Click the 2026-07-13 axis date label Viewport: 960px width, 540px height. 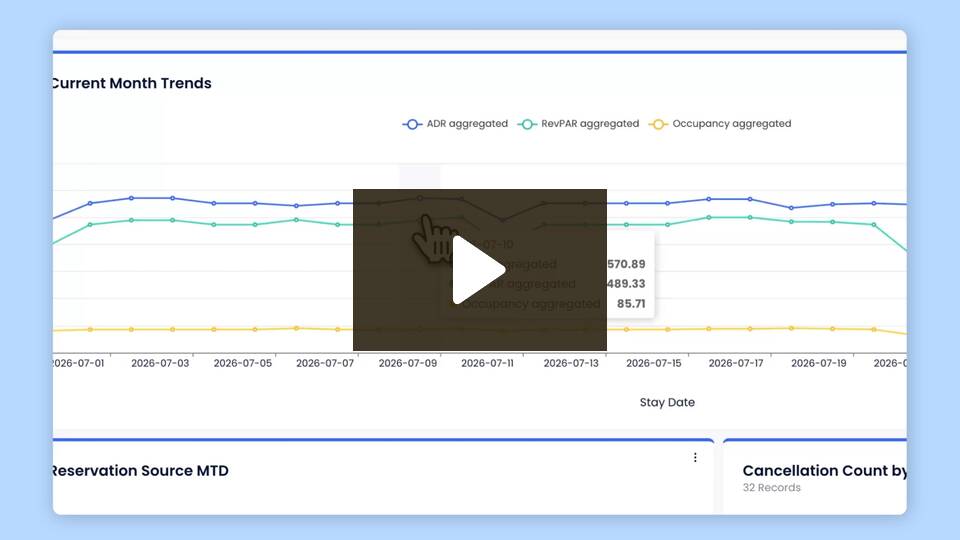coord(571,363)
